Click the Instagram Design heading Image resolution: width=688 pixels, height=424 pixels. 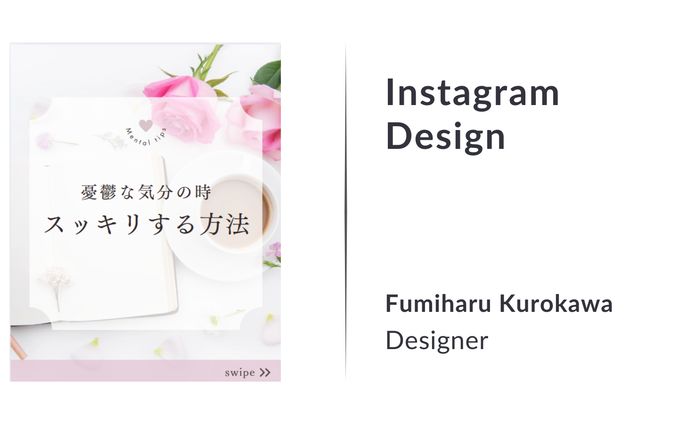(x=473, y=115)
